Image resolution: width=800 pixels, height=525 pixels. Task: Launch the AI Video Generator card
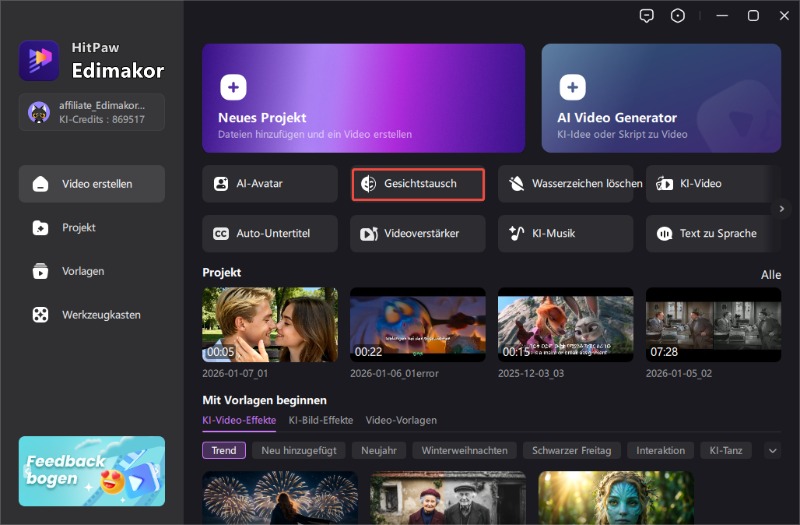[x=661, y=98]
